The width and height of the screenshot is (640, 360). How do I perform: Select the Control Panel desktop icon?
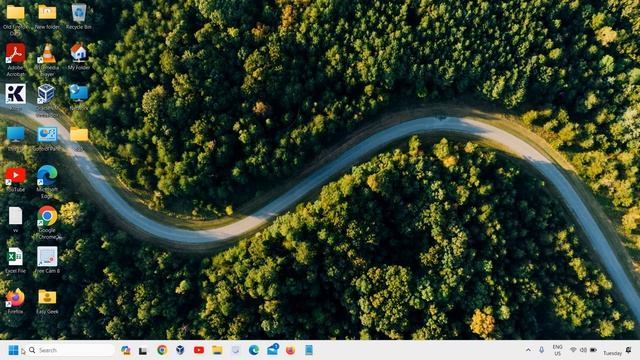click(x=47, y=139)
